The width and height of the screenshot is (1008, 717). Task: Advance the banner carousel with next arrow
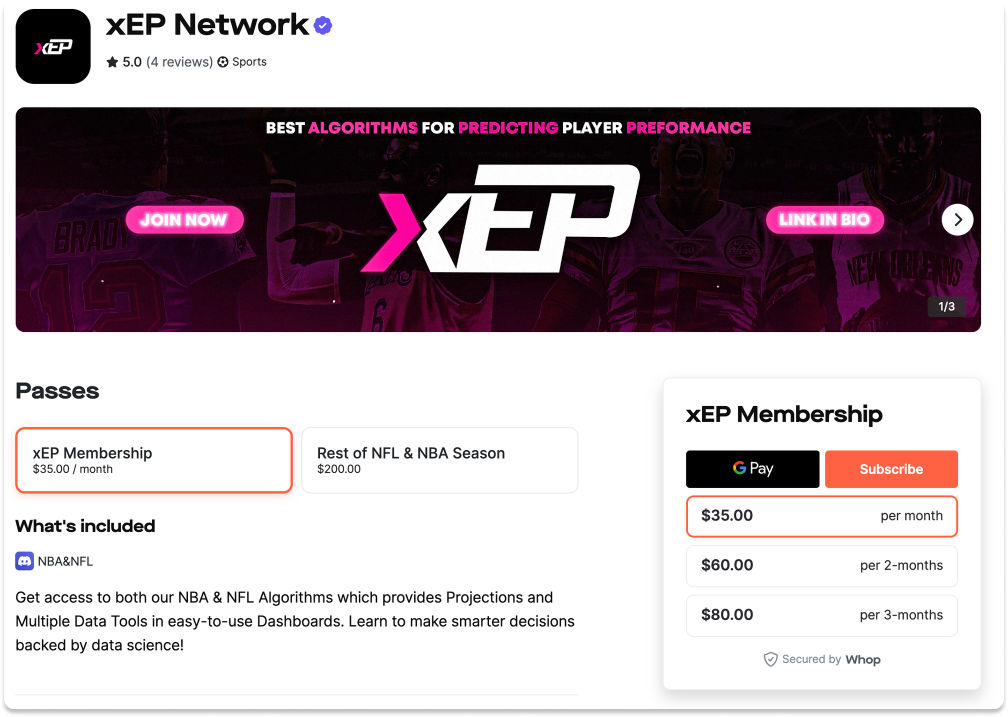[957, 219]
